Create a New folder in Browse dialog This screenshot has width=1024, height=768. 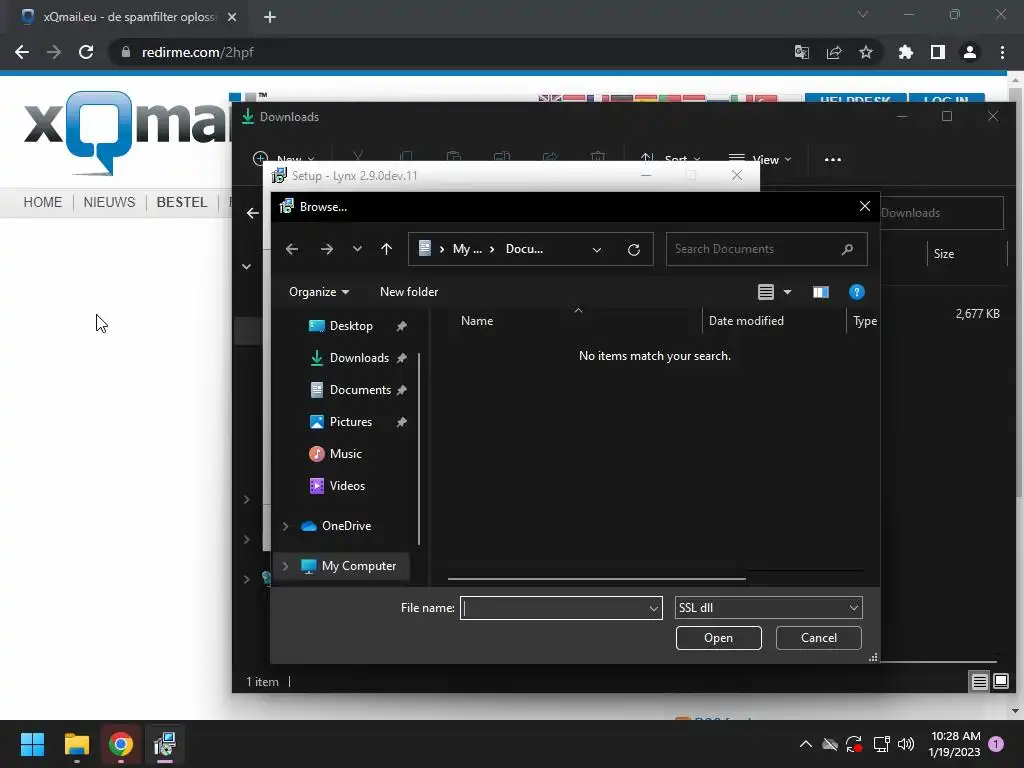[x=409, y=292]
